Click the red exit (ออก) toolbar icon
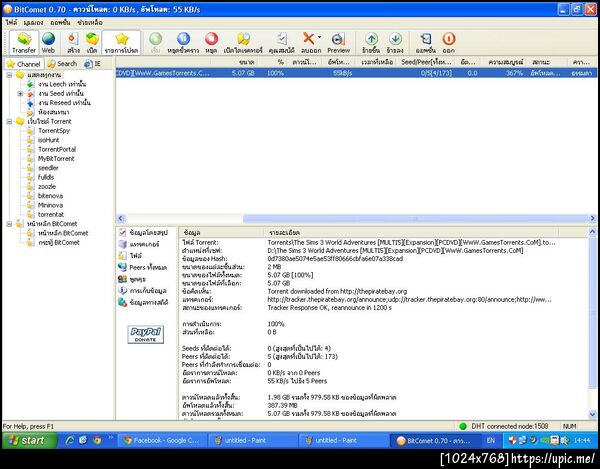 (x=448, y=42)
